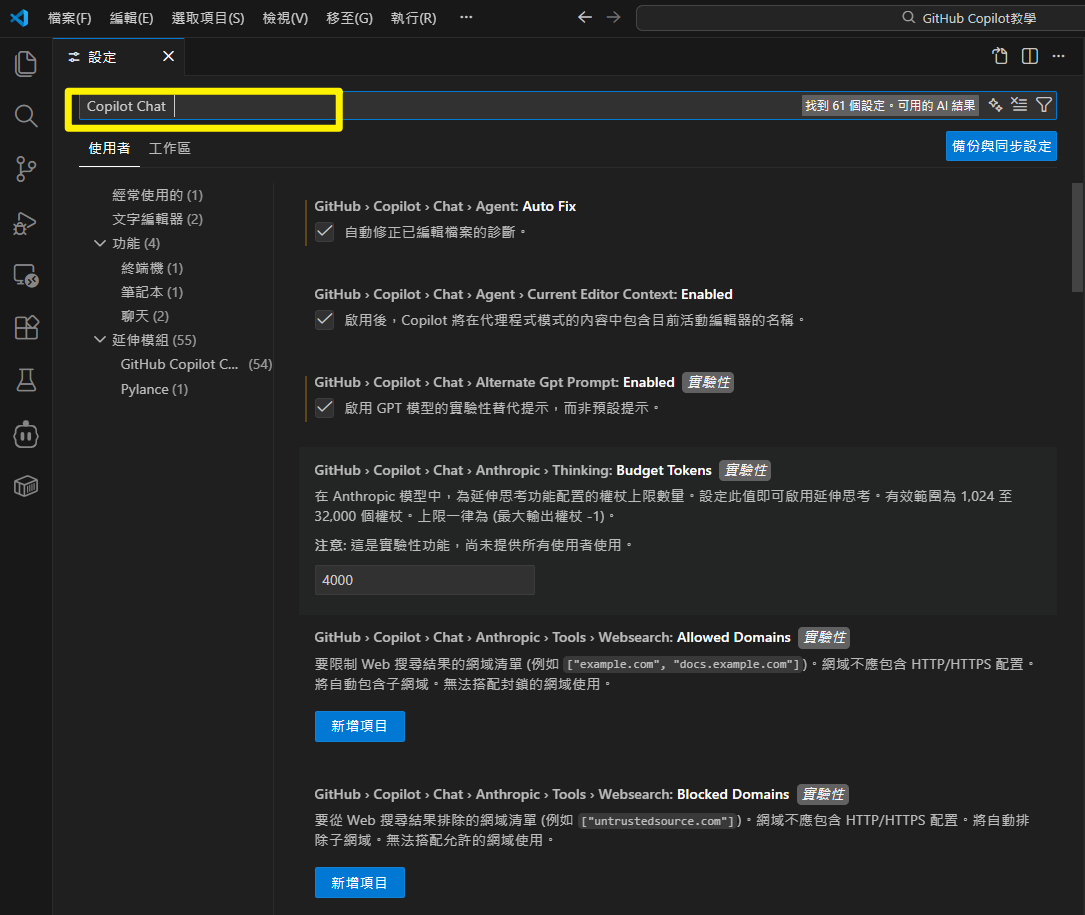
Task: Select the Testing flask icon
Action: 25,380
